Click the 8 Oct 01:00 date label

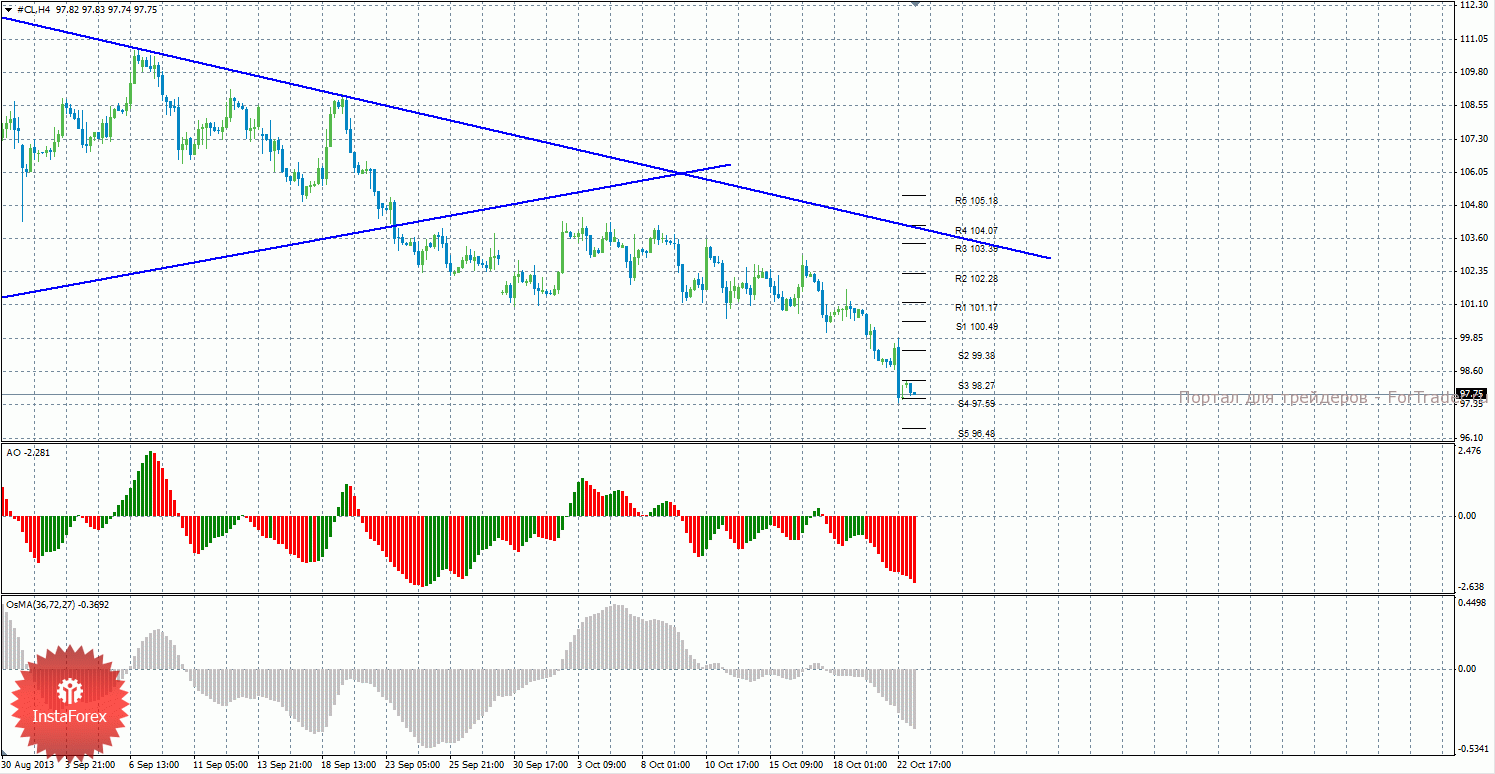pyautogui.click(x=668, y=765)
